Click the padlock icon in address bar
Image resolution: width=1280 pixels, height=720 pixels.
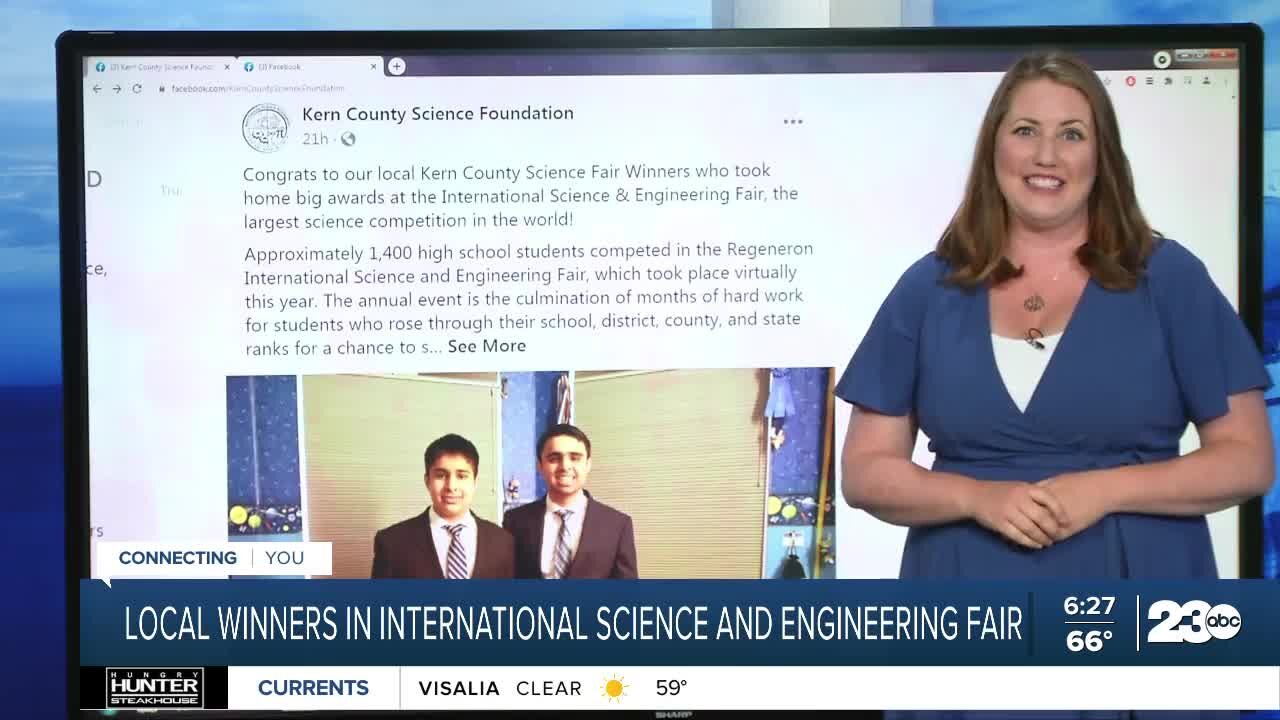pyautogui.click(x=162, y=88)
